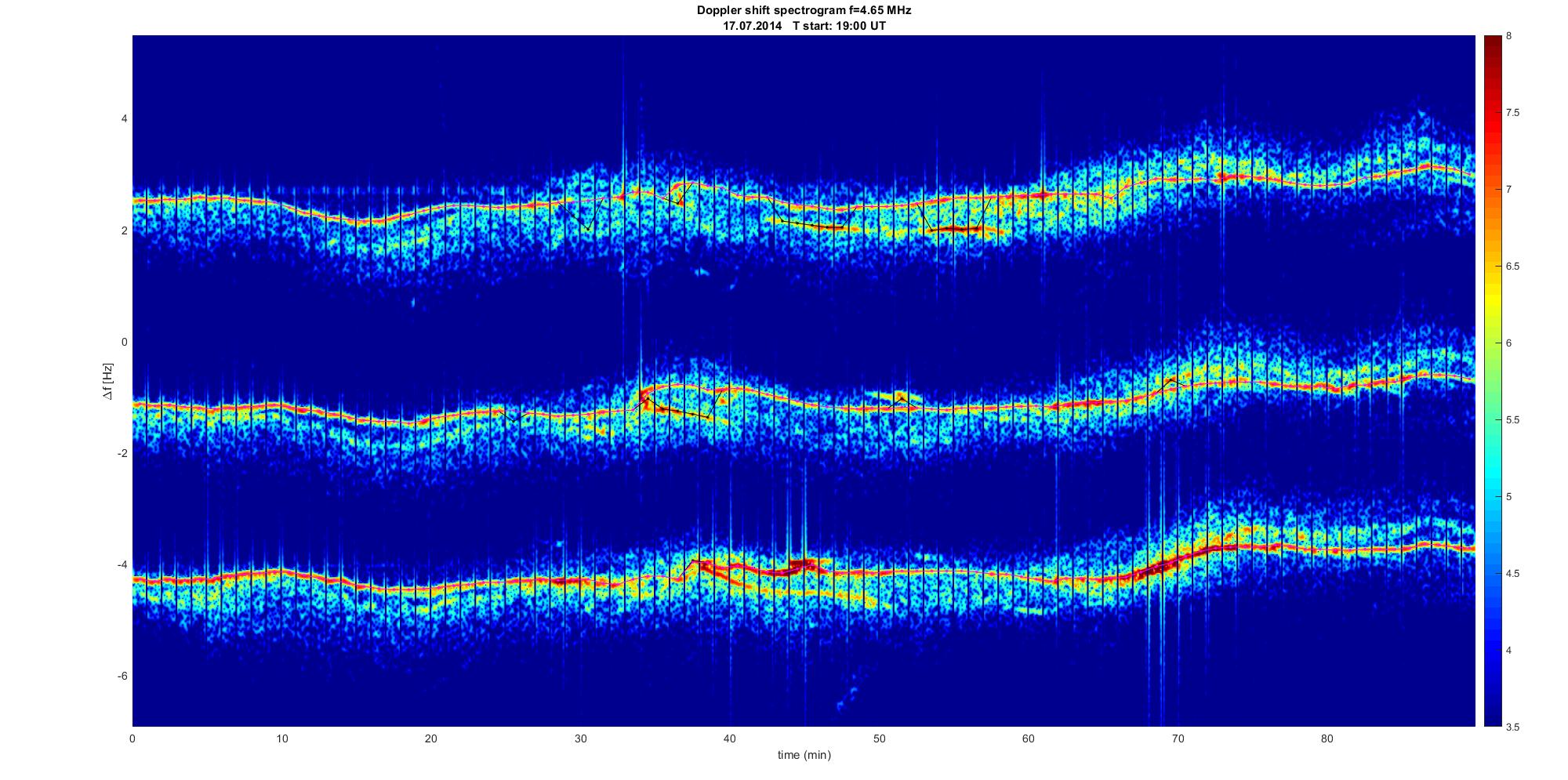Click the y-axis tick label '-2'

122,454
